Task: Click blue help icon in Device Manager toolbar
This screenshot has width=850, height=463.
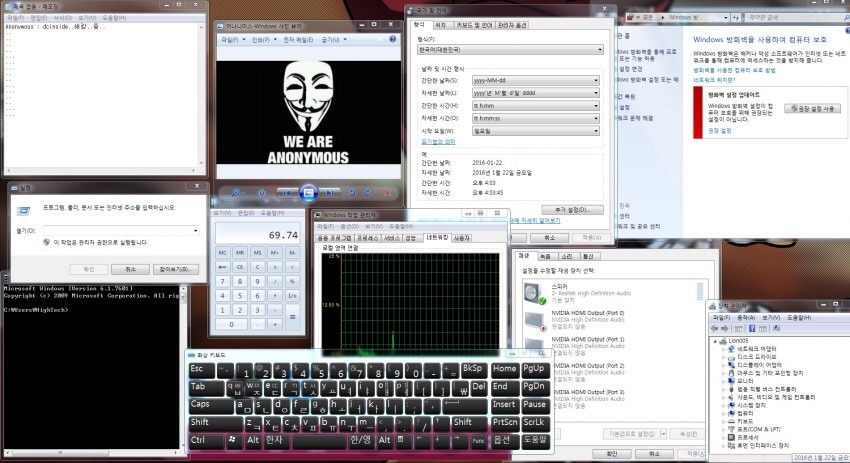Action: [x=752, y=329]
